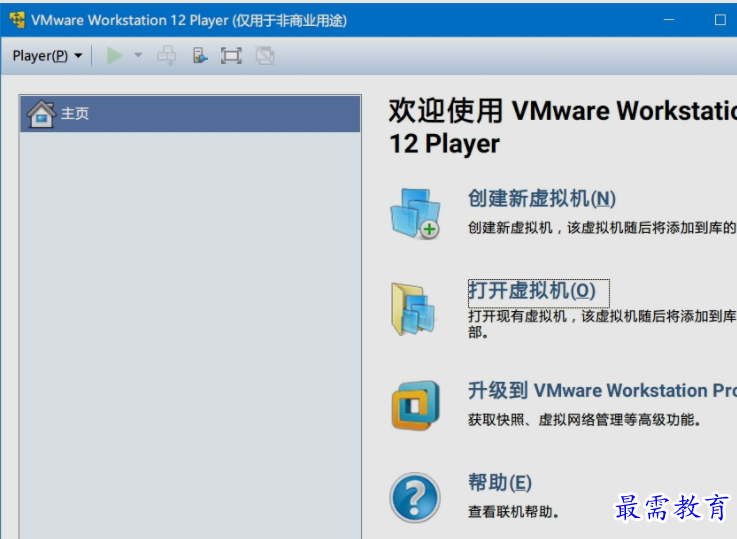Click the blue question mark help icon
Viewport: 737px width, 539px height.
pyautogui.click(x=415, y=498)
